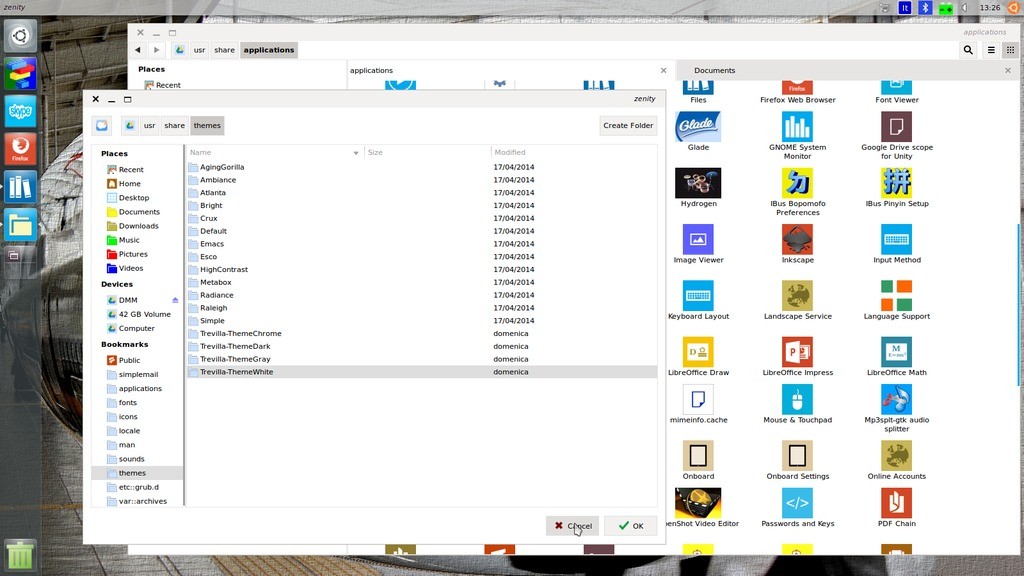This screenshot has width=1024, height=576.
Task: Click Cancel in the zenity dialog
Action: pyautogui.click(x=572, y=525)
